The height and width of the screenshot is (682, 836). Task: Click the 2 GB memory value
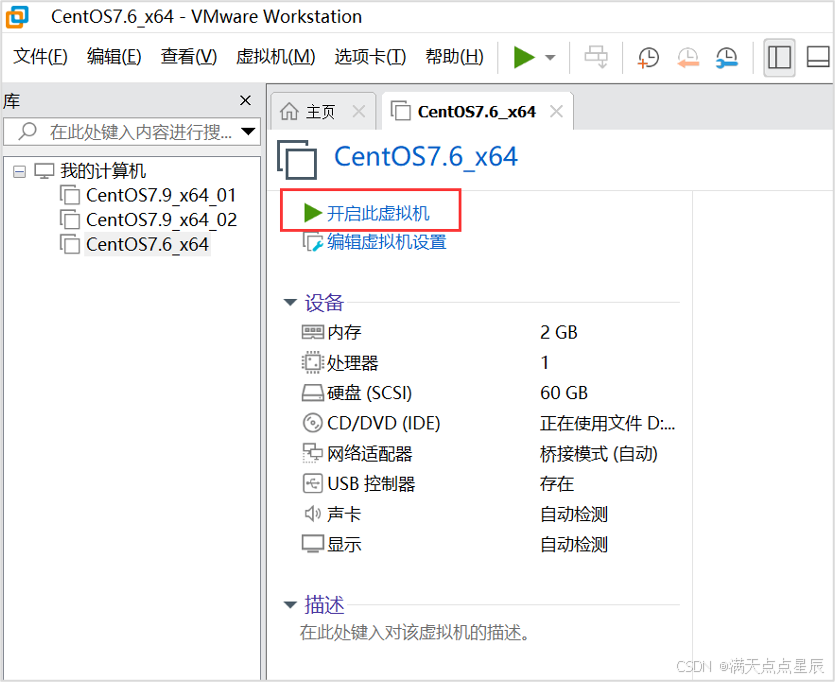[x=558, y=332]
